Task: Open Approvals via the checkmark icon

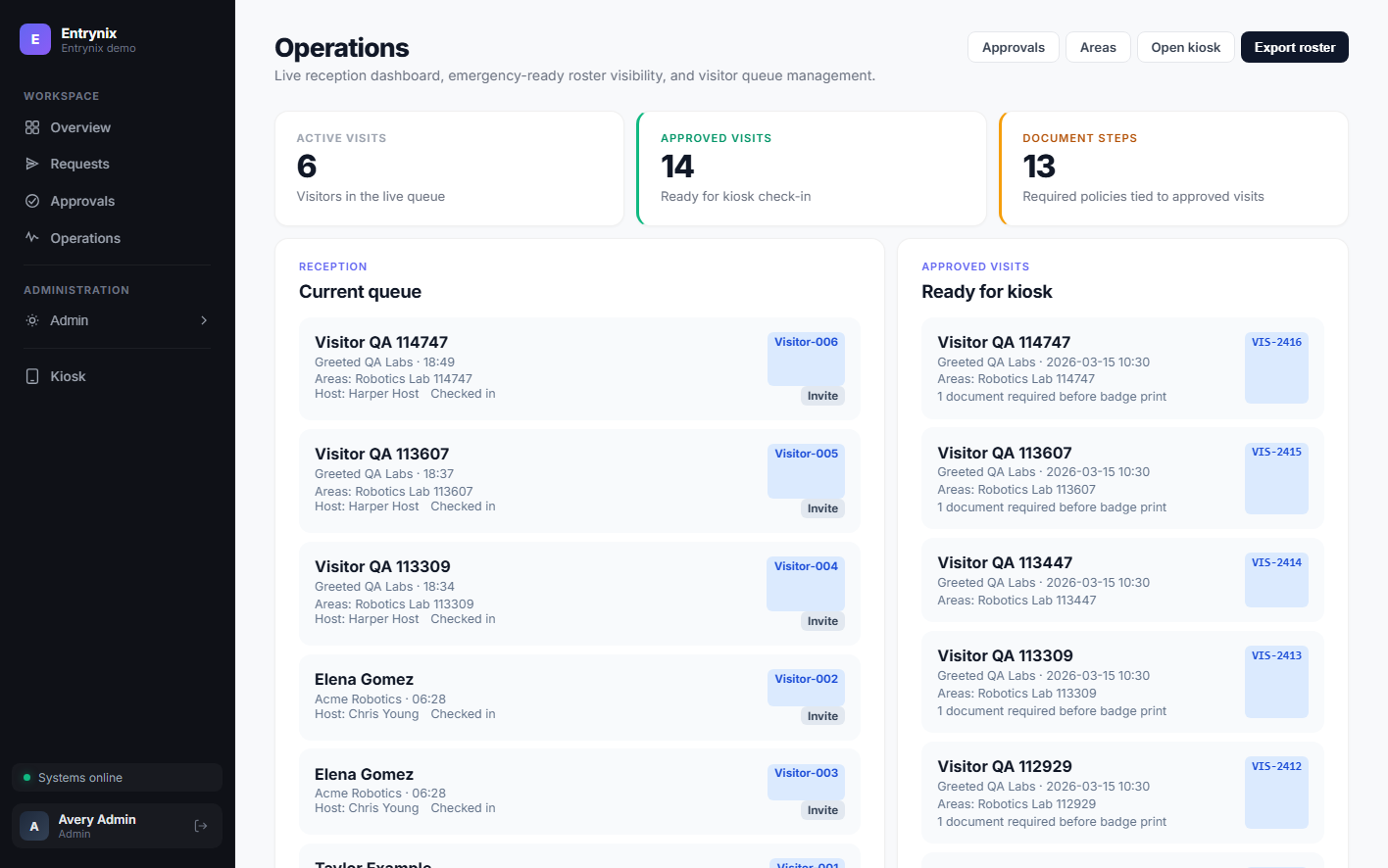Action: click(32, 200)
